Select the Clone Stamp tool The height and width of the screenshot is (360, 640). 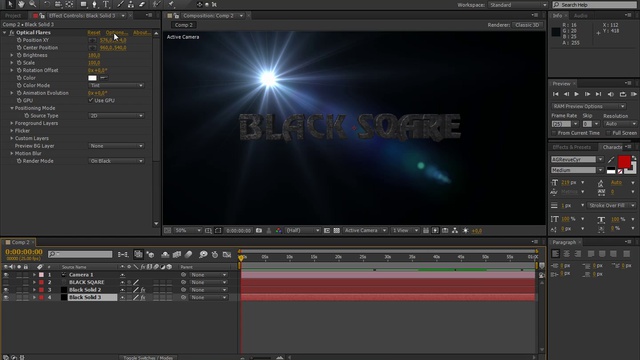[x=131, y=4]
